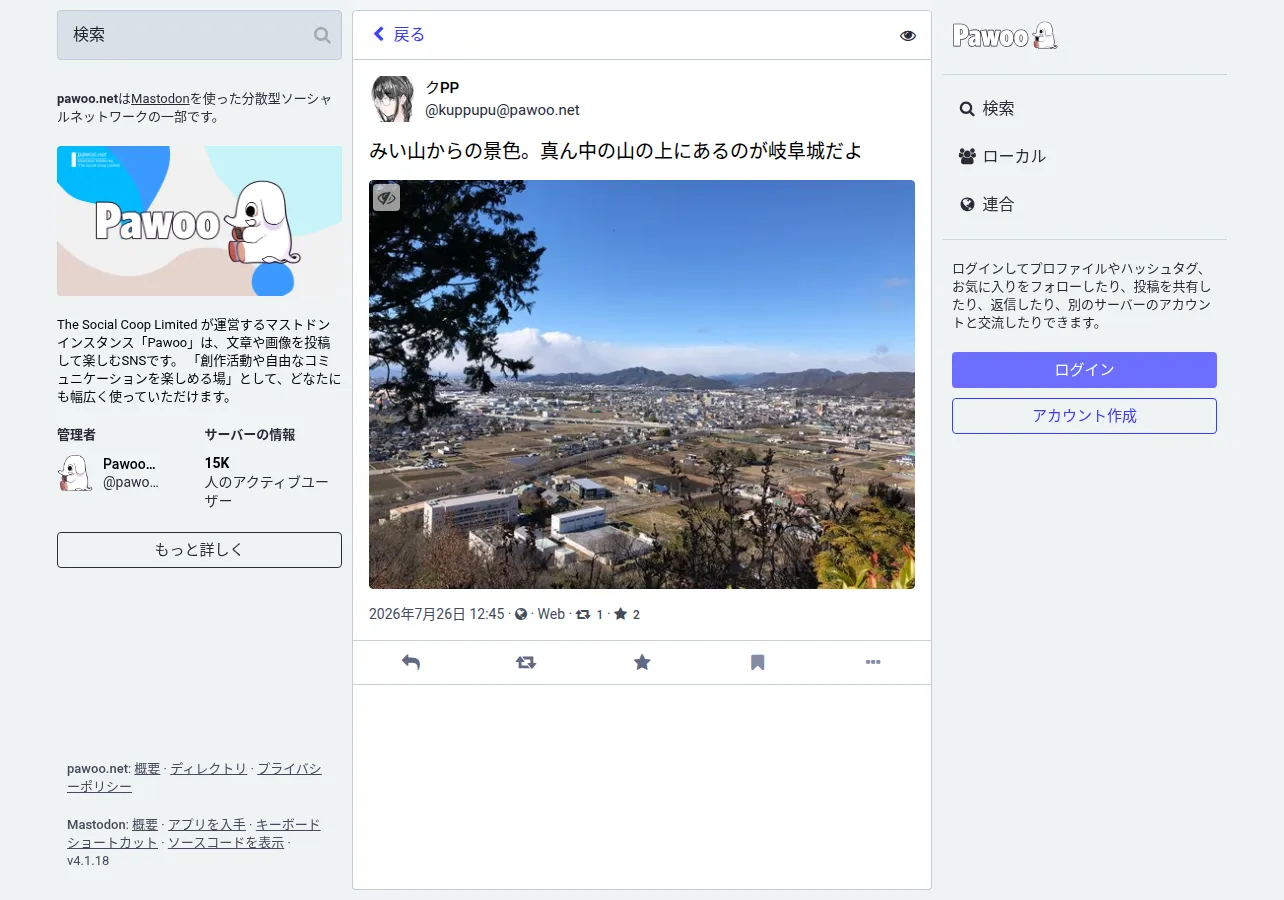Image resolution: width=1284 pixels, height=900 pixels.
Task: Click the クPP user avatar
Action: (392, 99)
